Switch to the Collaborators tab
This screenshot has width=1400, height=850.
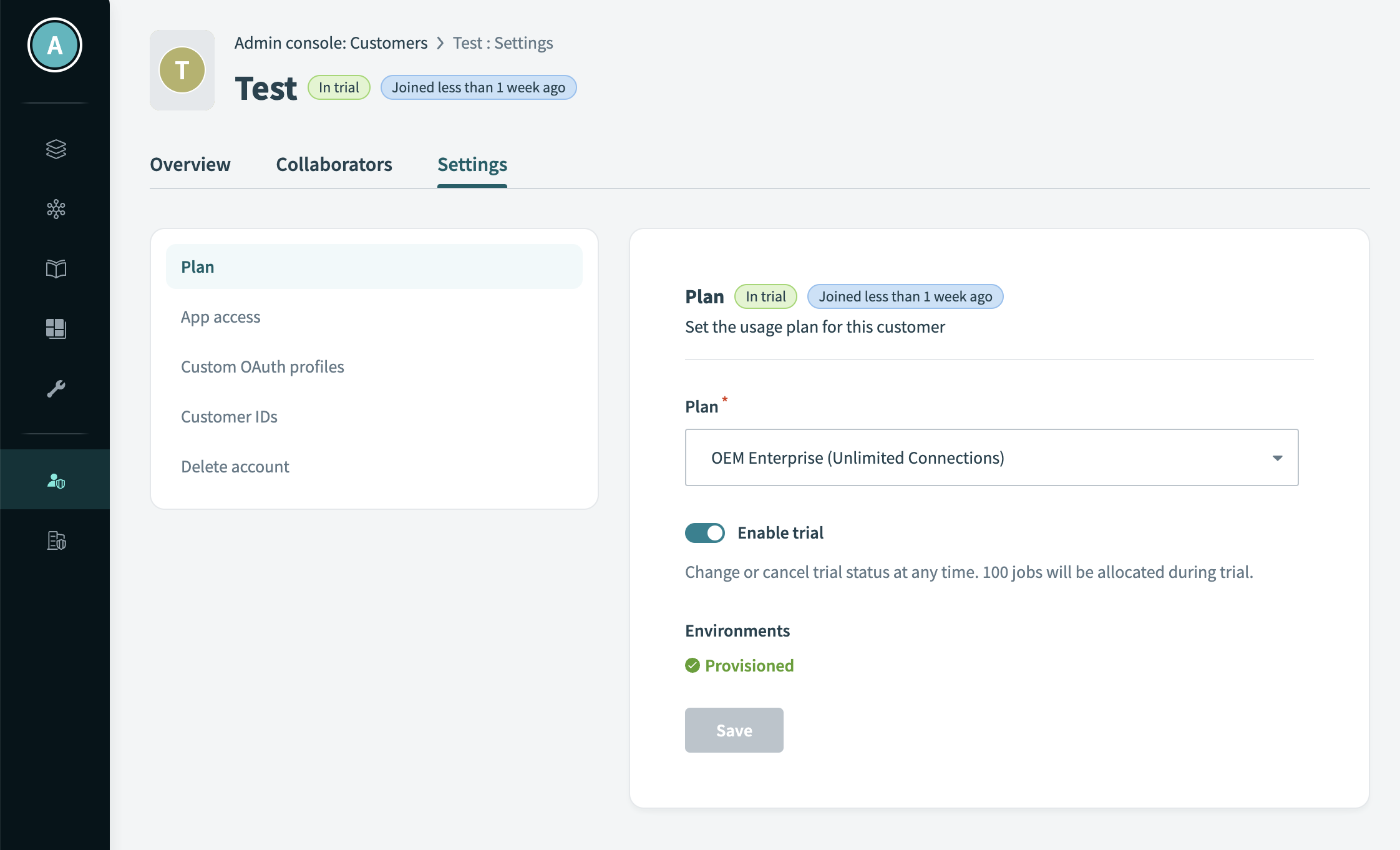pyautogui.click(x=334, y=163)
